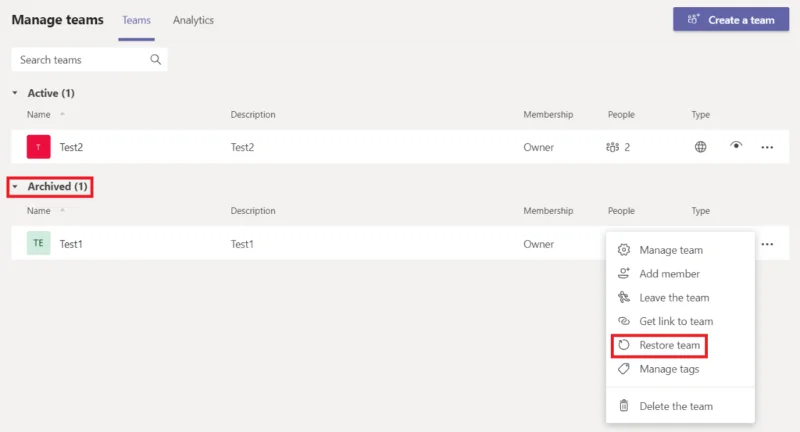Click Description header in Active section
Image resolution: width=800 pixels, height=432 pixels.
pos(253,114)
